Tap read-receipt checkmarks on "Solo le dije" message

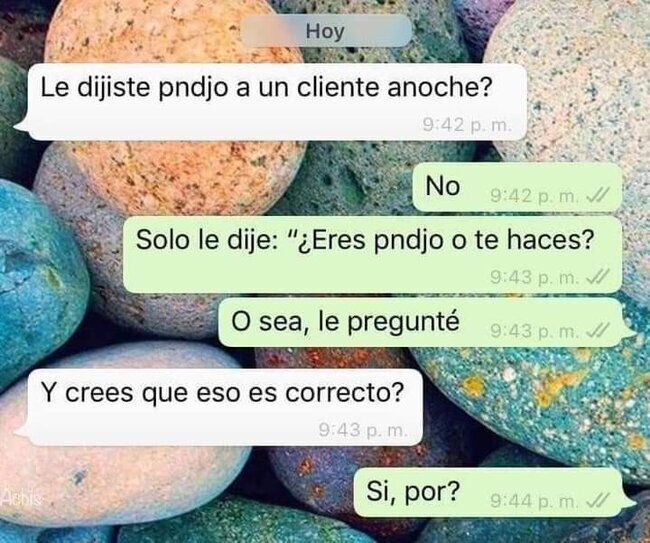coord(597,276)
